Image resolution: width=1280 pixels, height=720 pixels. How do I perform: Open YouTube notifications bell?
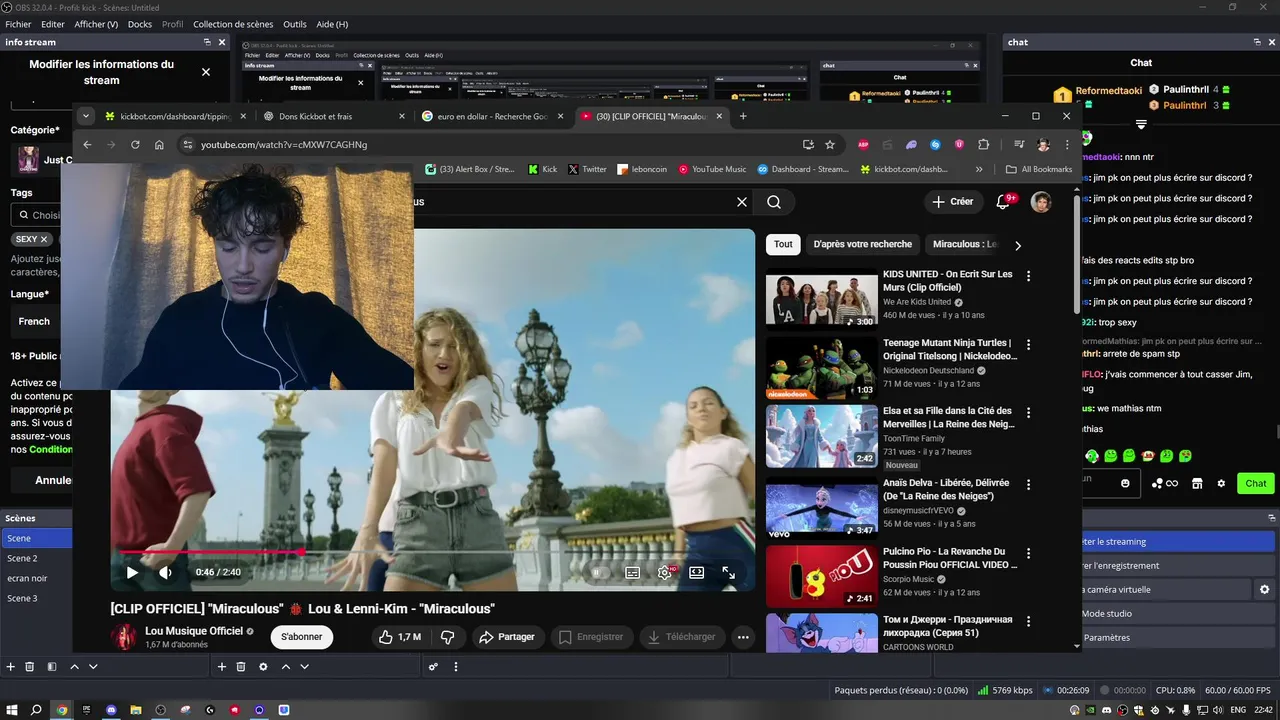pyautogui.click(x=1003, y=202)
